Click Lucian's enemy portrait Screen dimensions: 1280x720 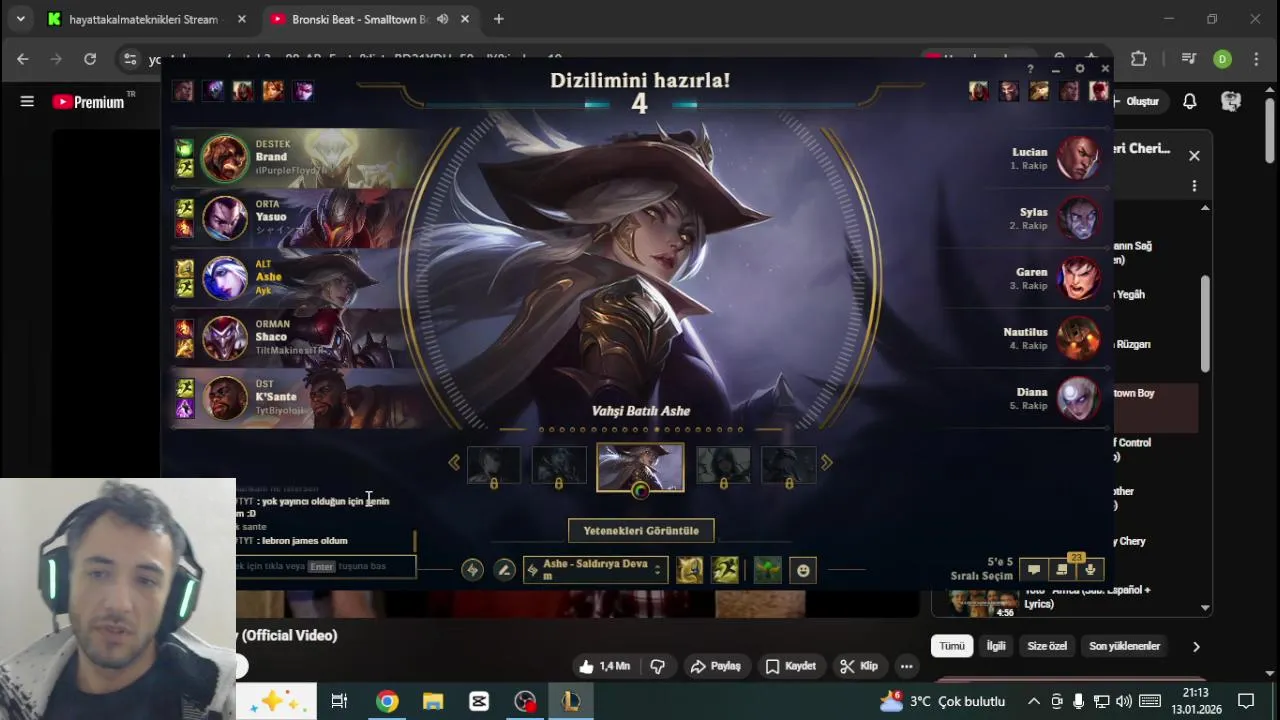coord(1078,158)
